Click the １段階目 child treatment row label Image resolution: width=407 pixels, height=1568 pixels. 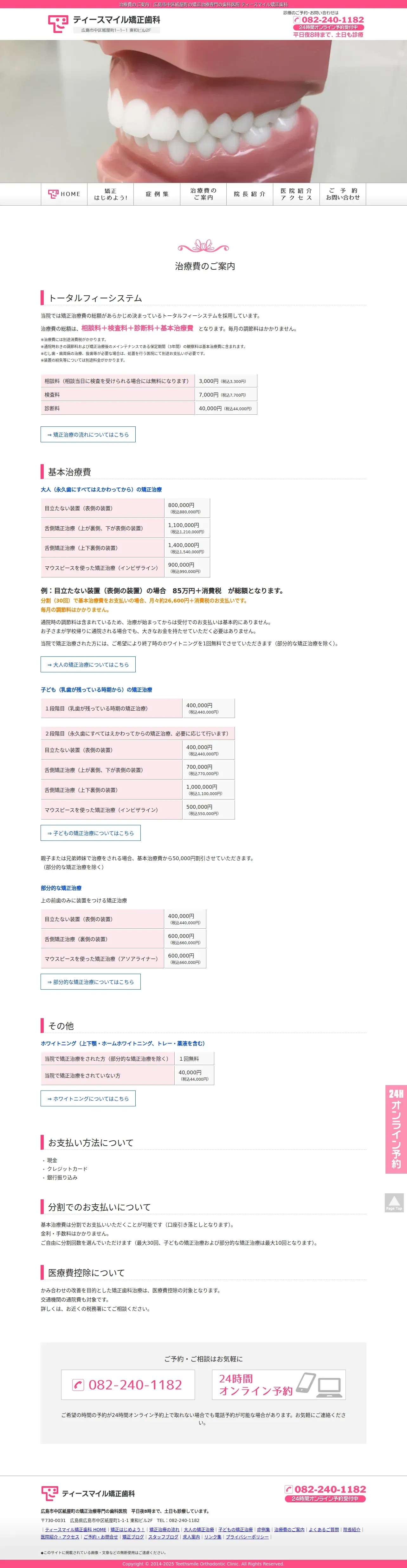coord(111,708)
